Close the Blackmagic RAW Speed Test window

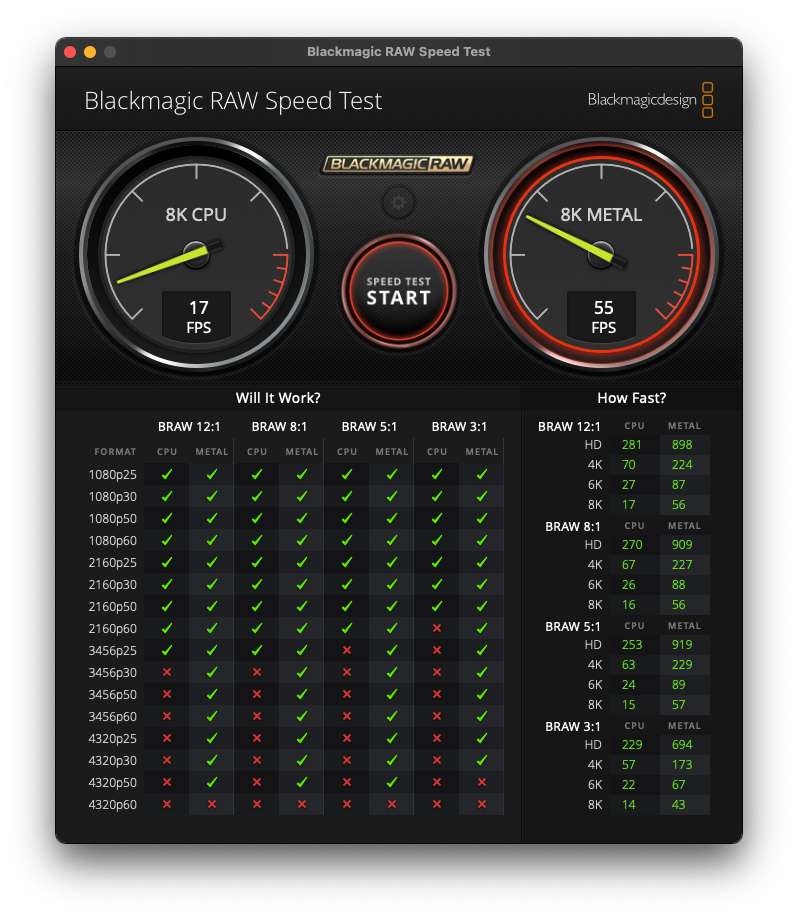coord(70,52)
